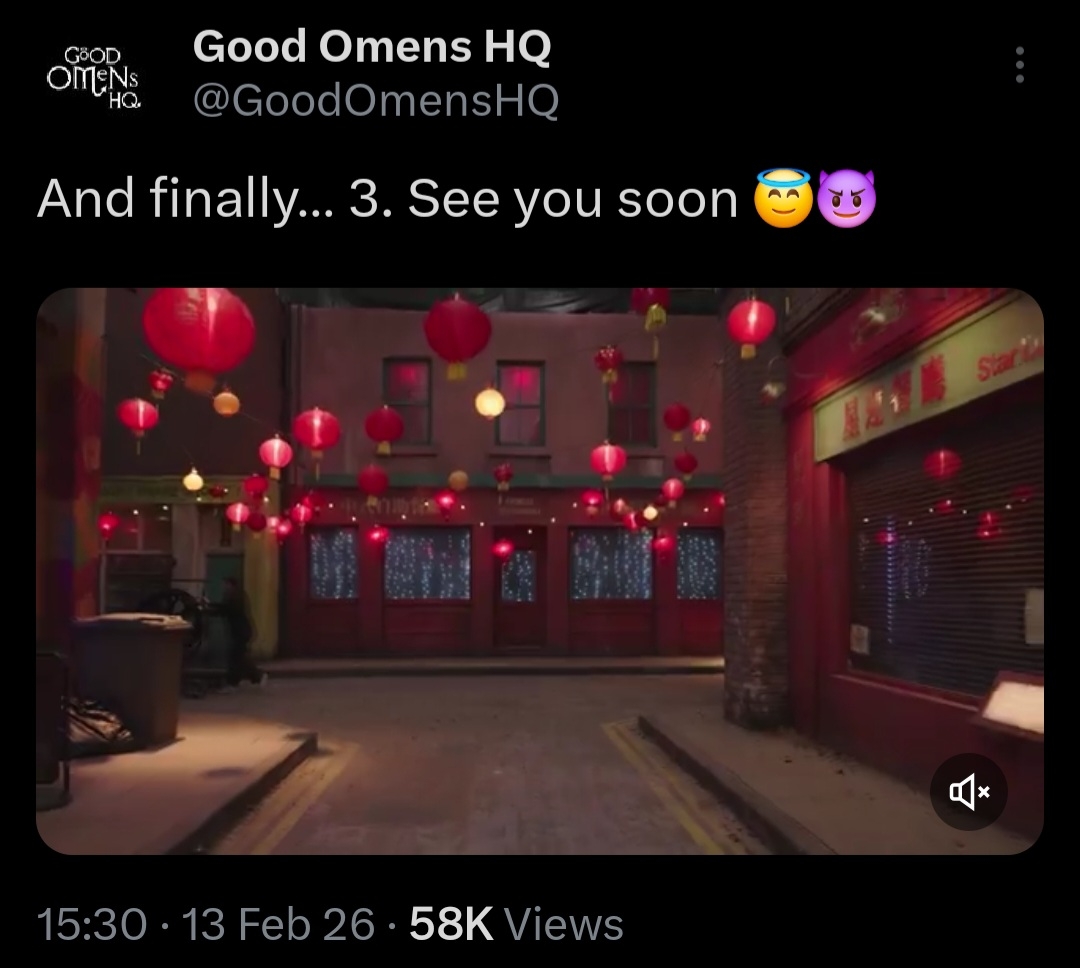
Task: Open the Good Omens HQ display name
Action: [372, 47]
